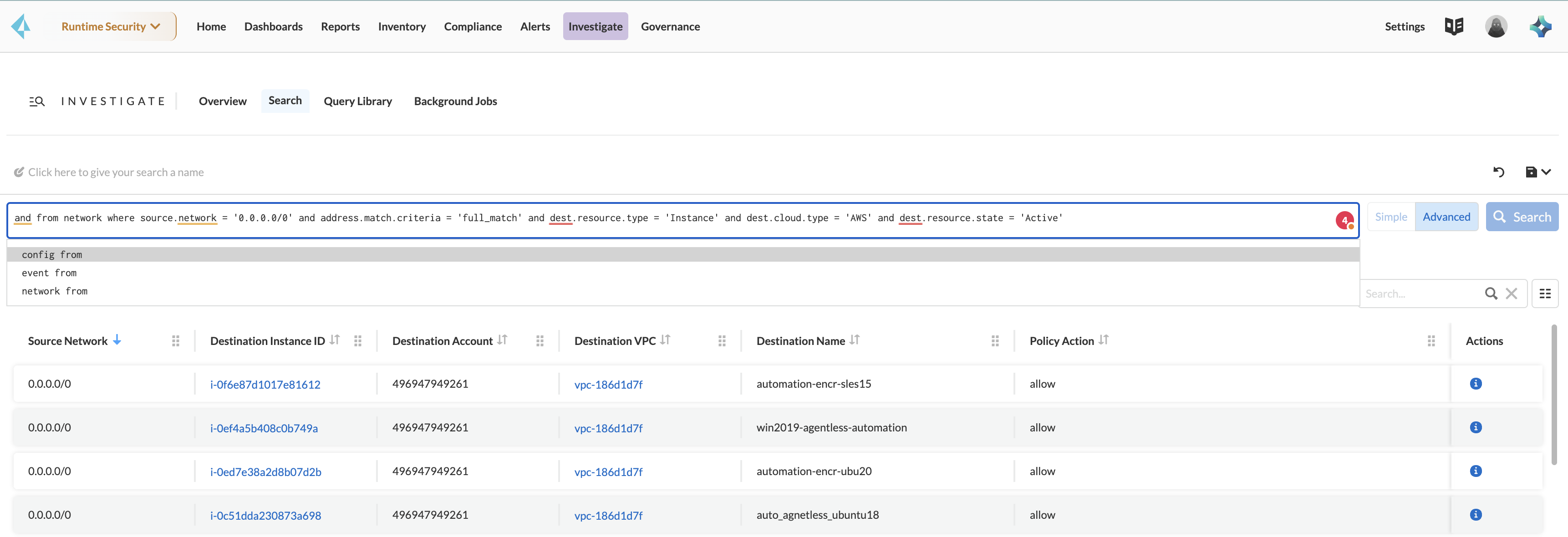Viewport: 1568px width, 537px height.
Task: Open the documentation book icon
Action: [x=1454, y=26]
